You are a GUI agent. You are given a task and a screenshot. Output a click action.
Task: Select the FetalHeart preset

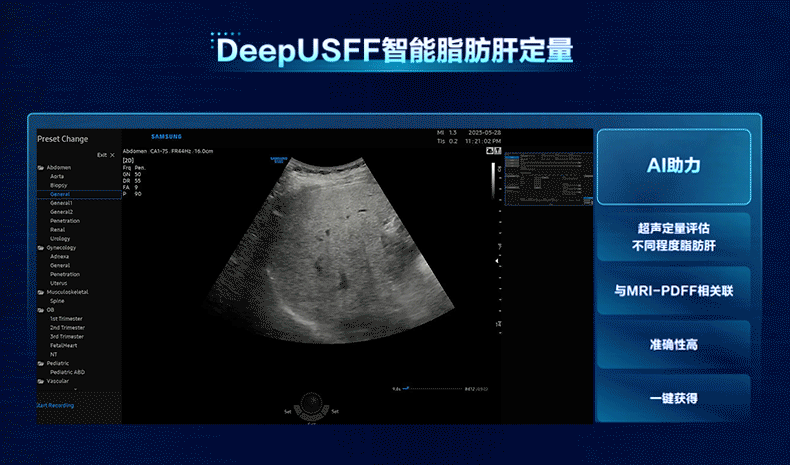pos(63,346)
